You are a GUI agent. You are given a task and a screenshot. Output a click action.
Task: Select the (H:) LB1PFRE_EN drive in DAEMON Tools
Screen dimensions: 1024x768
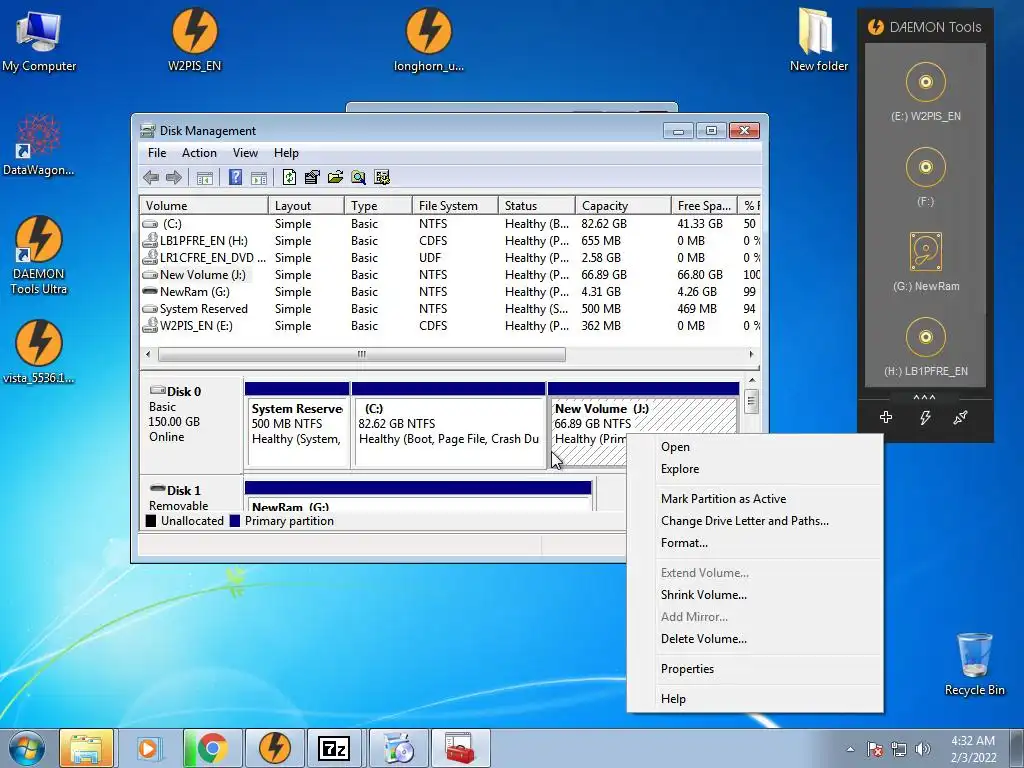(925, 346)
